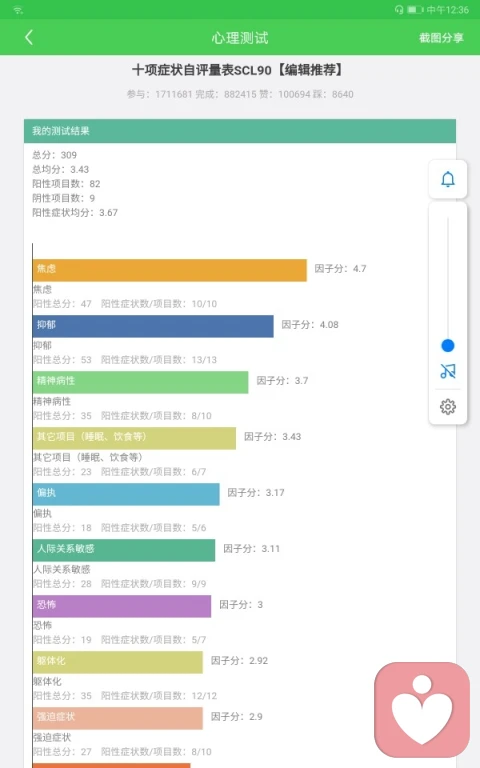480x768 pixels.
Task: Open the notification bell icon
Action: tap(448, 179)
